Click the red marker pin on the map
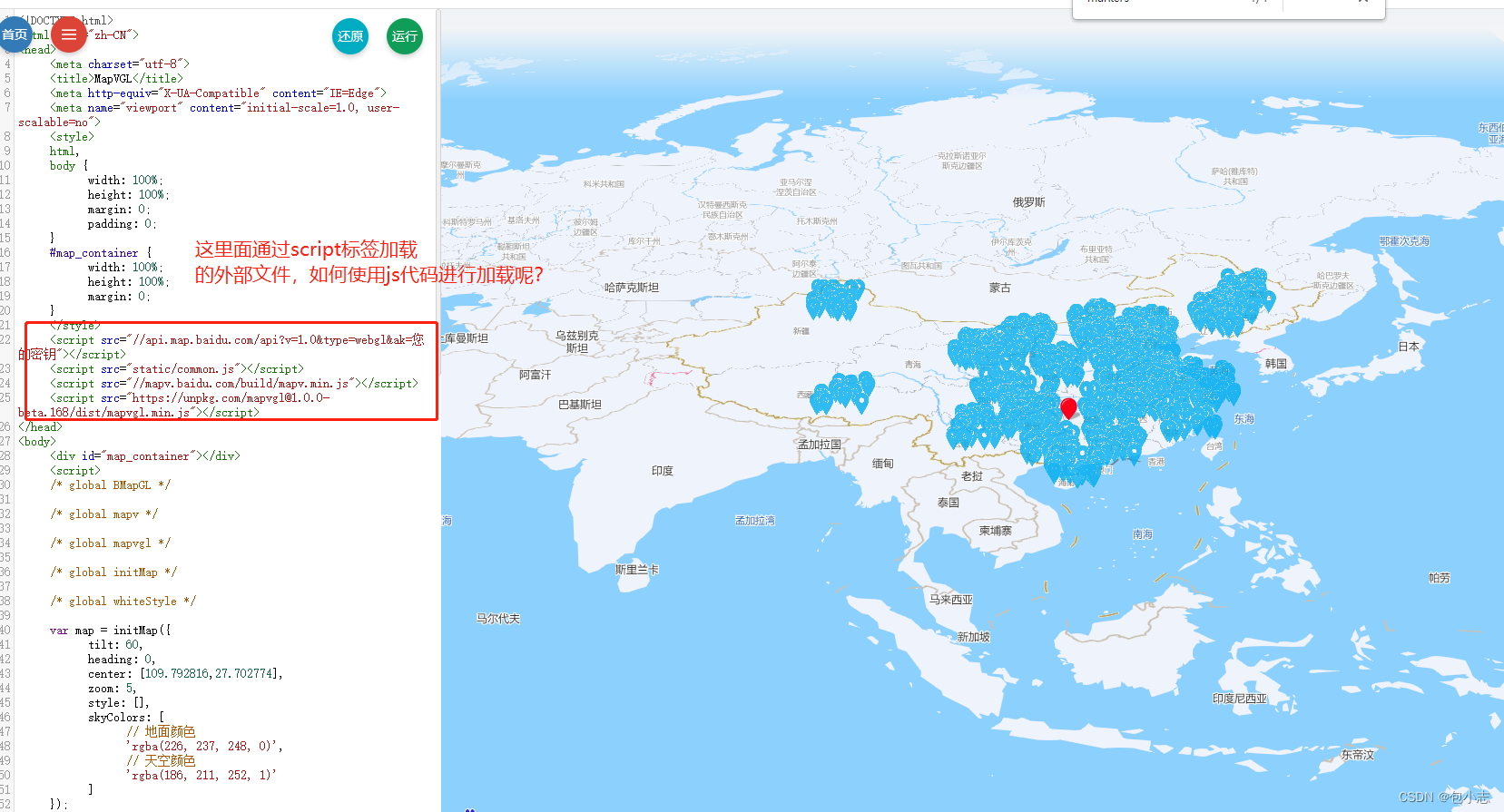The image size is (1504, 812). [x=1068, y=408]
